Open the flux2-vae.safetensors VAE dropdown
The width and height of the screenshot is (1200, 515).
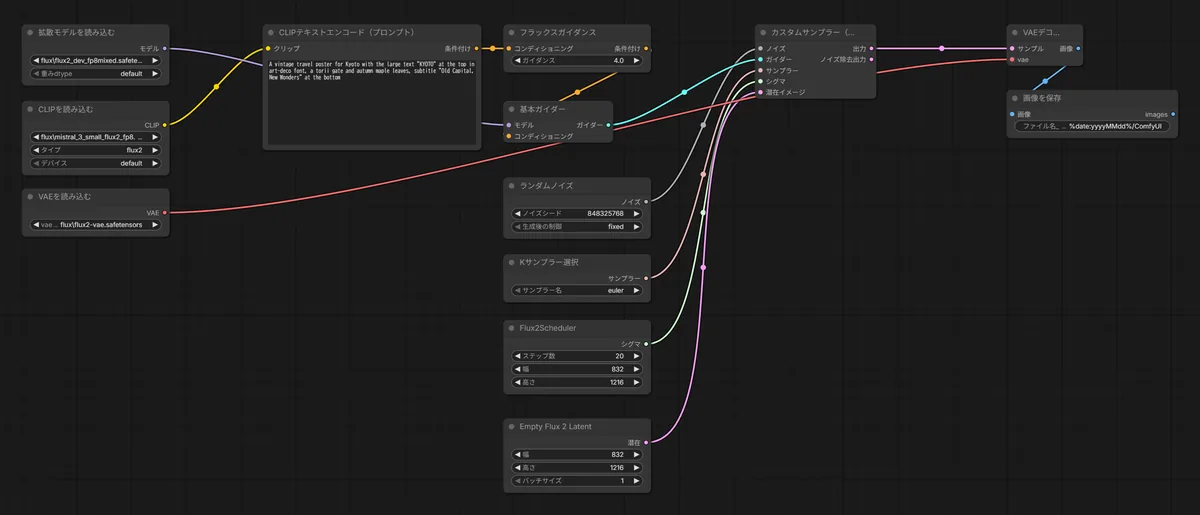pos(97,224)
